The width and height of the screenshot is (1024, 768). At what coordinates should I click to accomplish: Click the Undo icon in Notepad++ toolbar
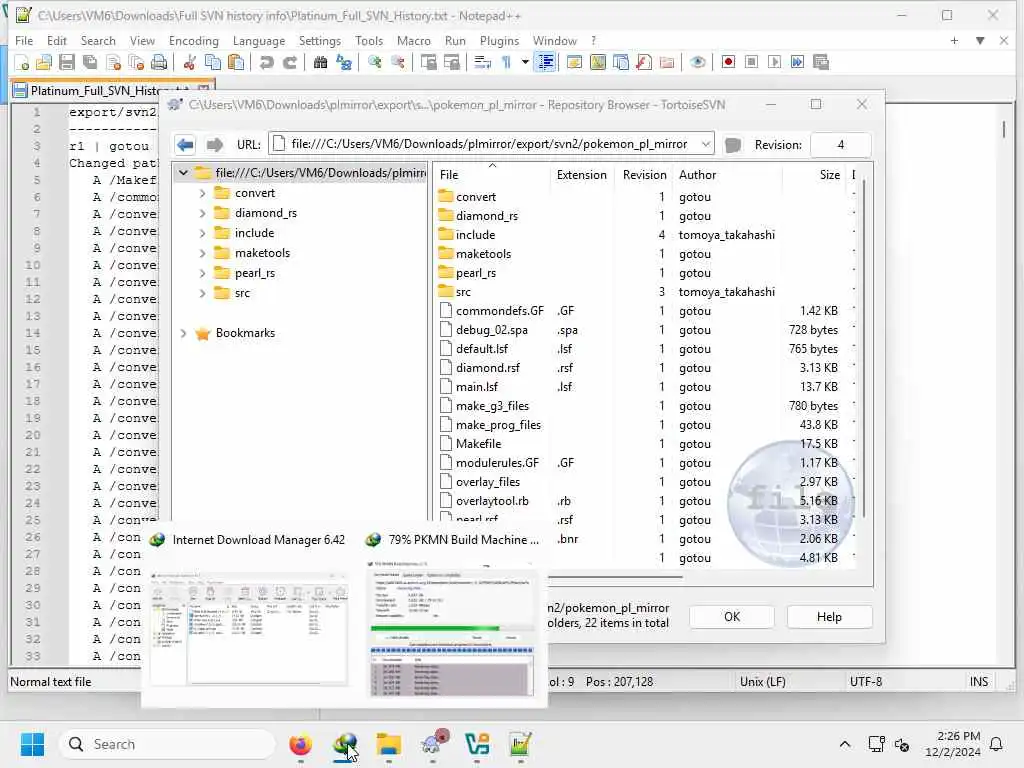tap(266, 62)
